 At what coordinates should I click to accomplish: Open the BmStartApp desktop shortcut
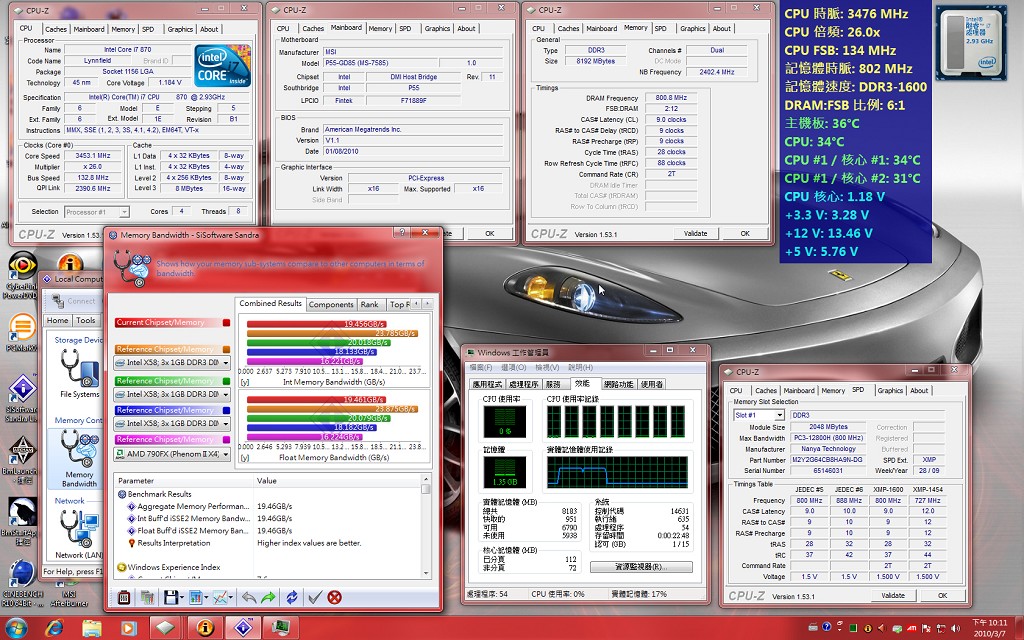(x=22, y=522)
